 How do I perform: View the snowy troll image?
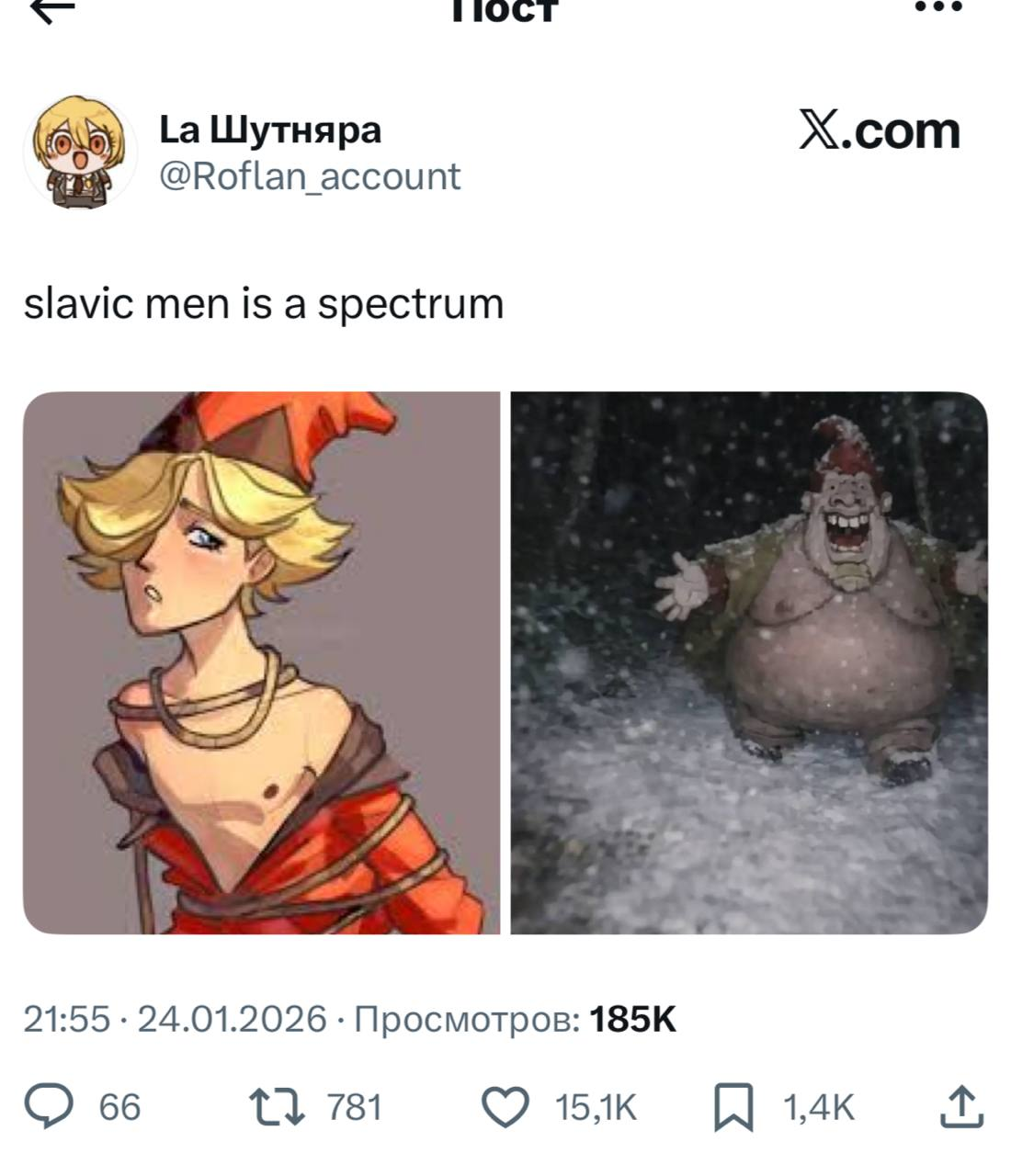[x=749, y=662]
